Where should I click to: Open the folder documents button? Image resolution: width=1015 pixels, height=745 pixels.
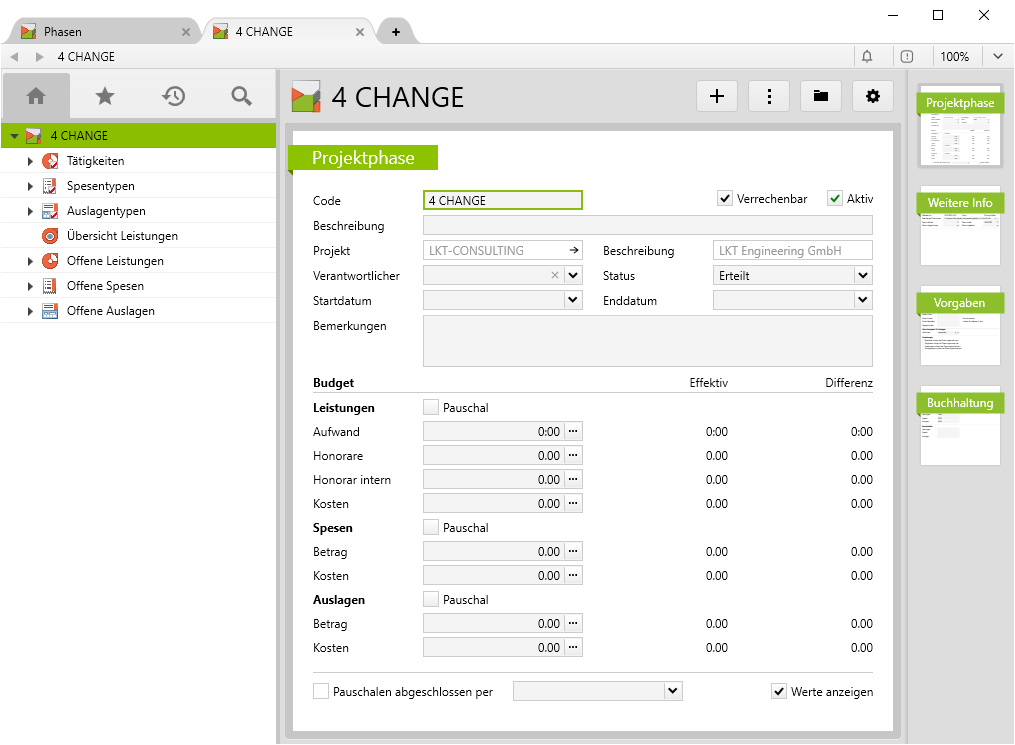tap(821, 96)
